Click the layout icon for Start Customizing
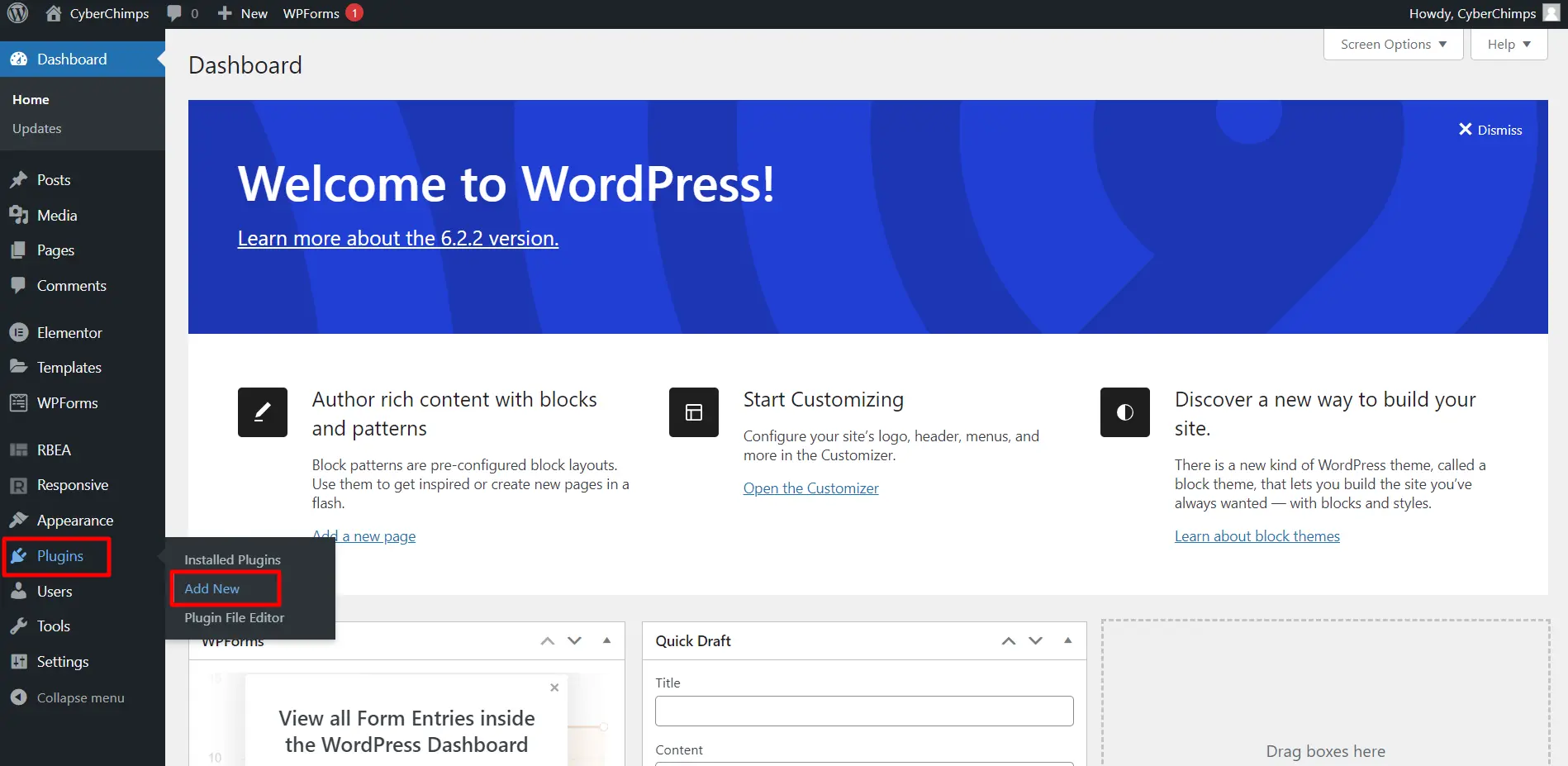The image size is (1568, 766). click(694, 412)
